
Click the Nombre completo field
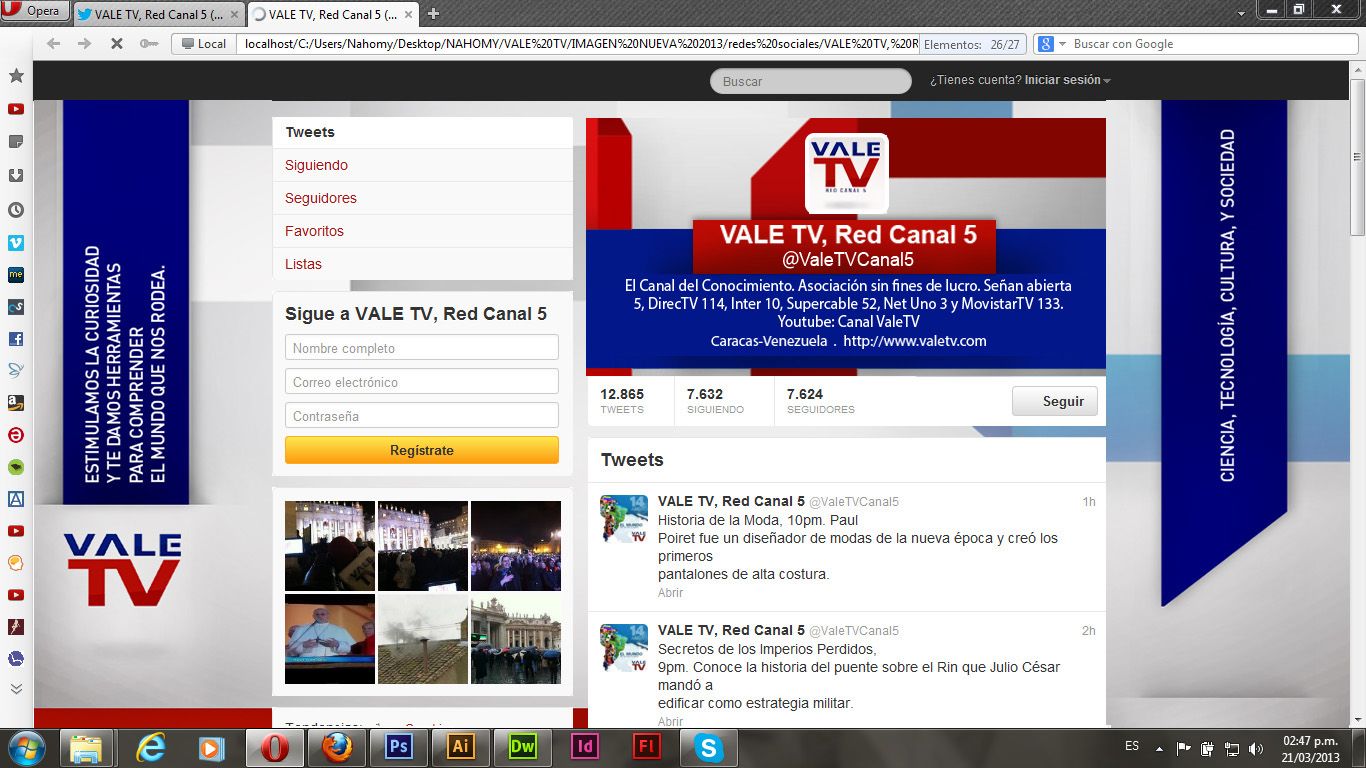coord(422,348)
